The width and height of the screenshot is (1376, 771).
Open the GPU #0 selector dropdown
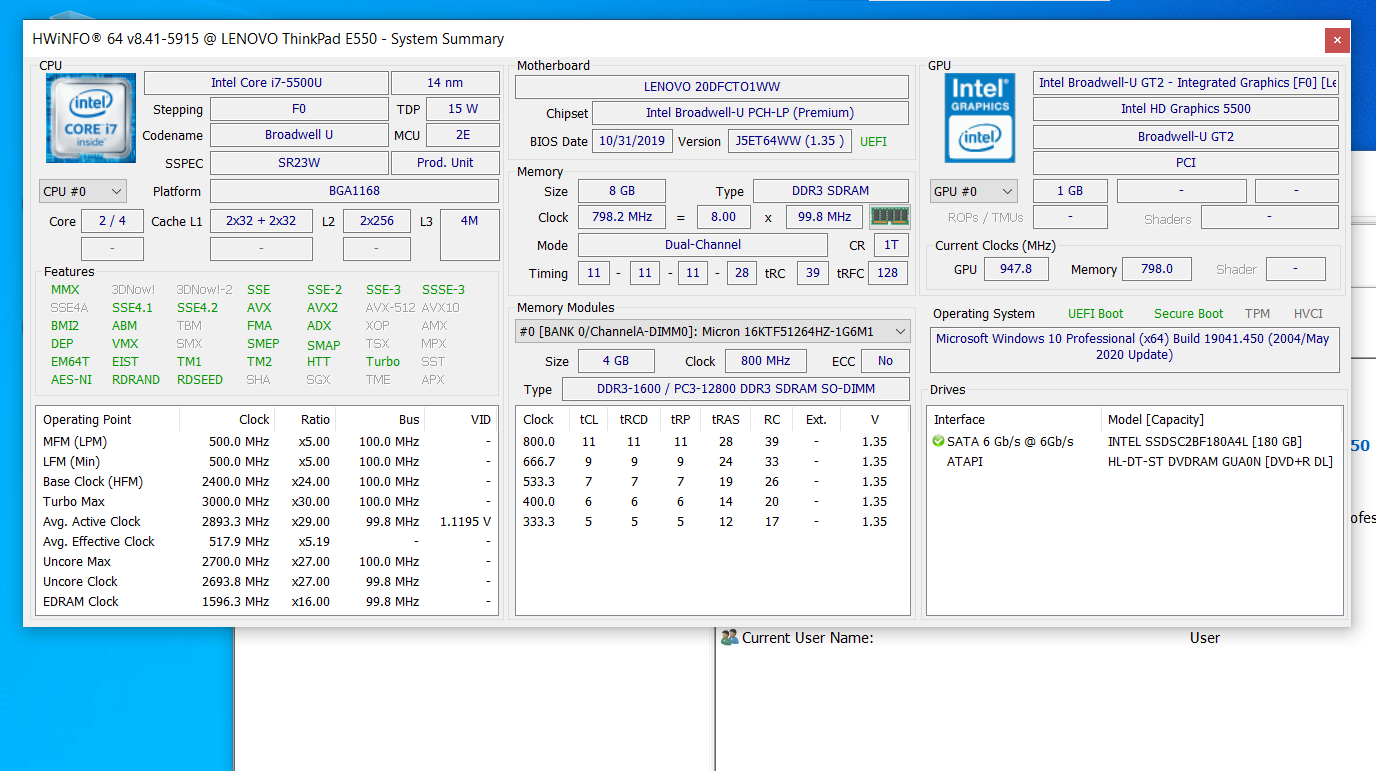tap(974, 191)
